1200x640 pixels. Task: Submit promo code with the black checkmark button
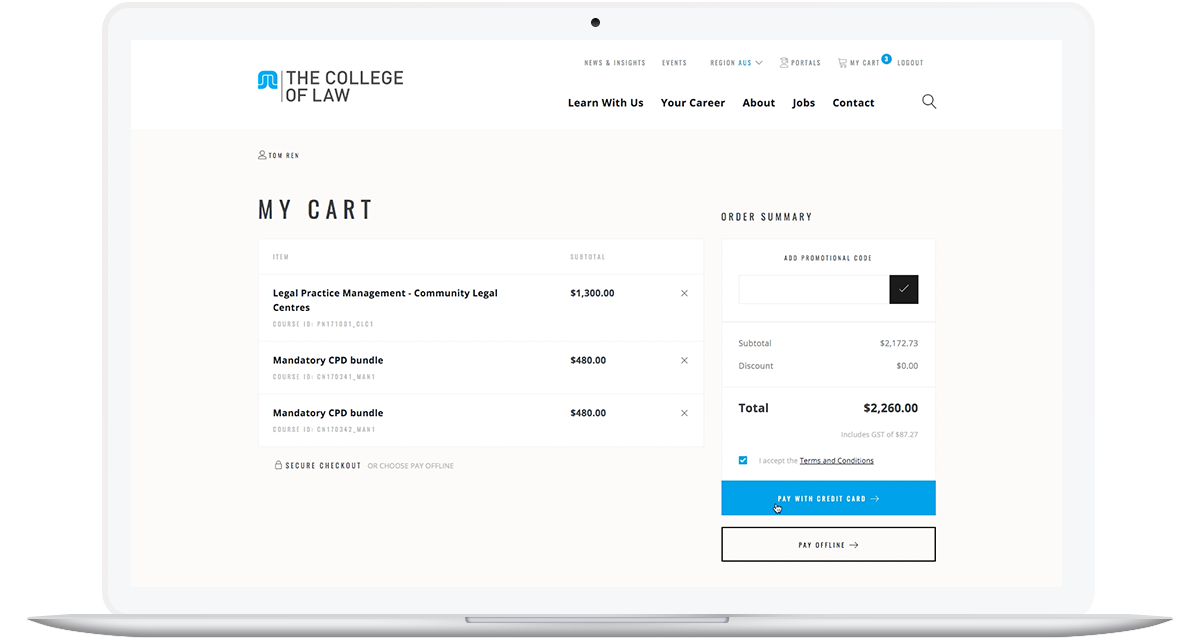[903, 289]
